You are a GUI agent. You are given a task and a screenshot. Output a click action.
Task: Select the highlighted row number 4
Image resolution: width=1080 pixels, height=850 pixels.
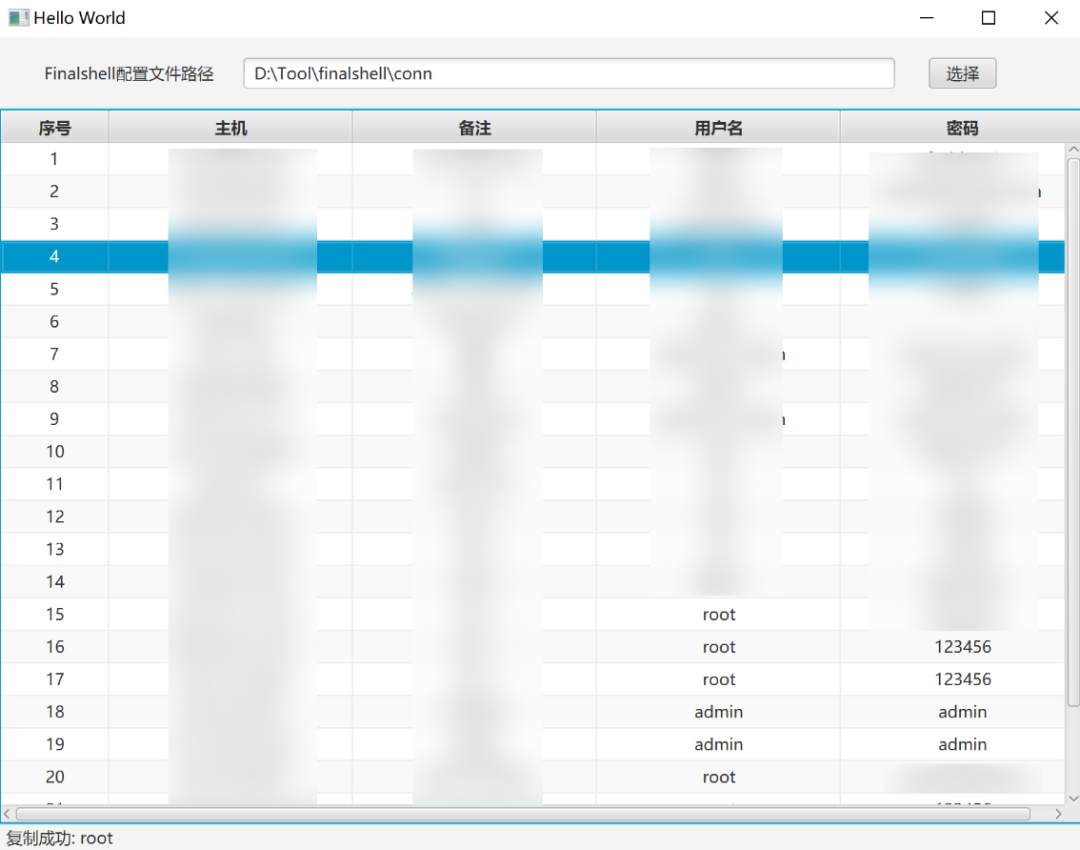55,257
